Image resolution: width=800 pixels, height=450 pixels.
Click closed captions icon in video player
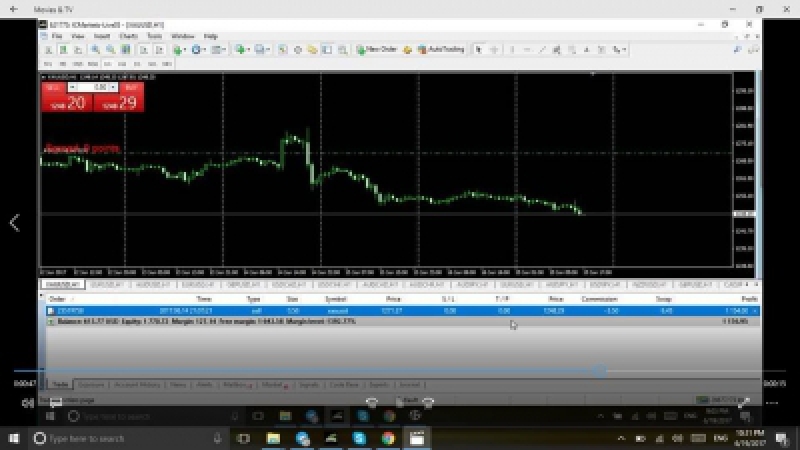pos(56,403)
